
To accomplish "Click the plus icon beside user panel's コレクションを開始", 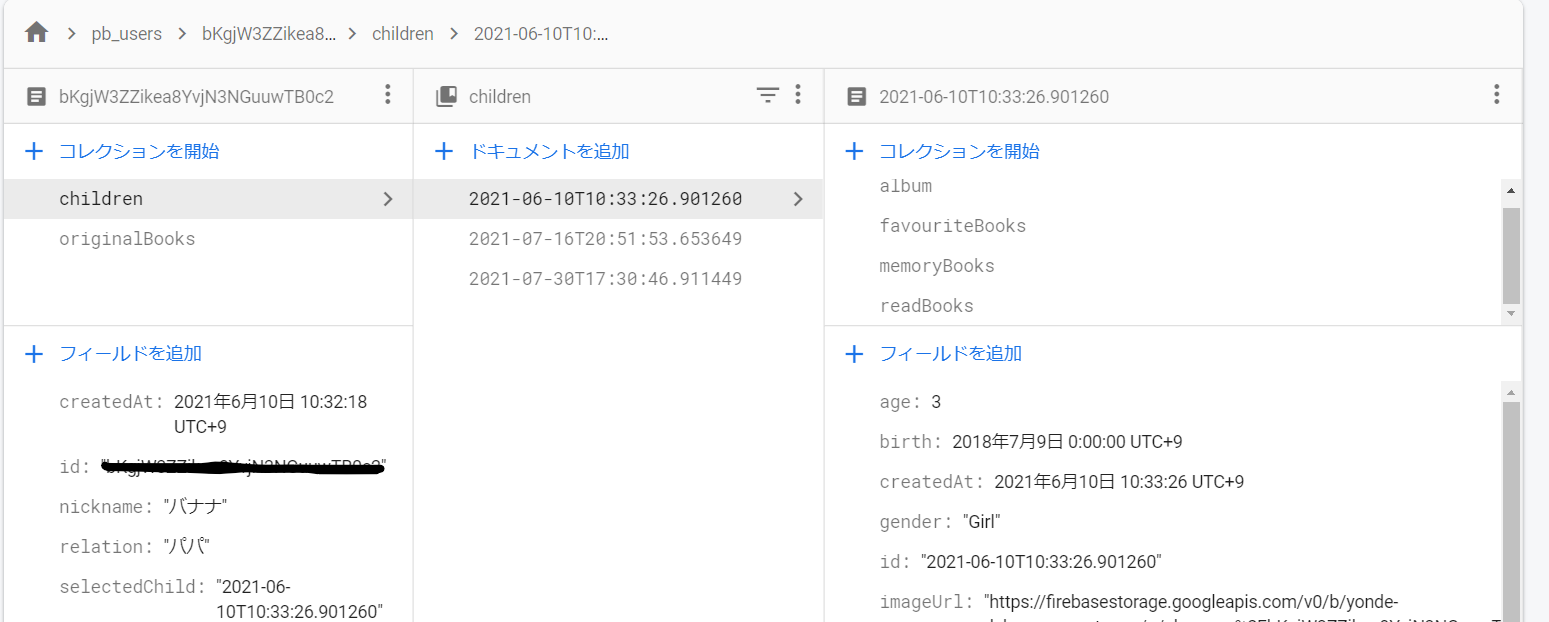I will point(34,152).
